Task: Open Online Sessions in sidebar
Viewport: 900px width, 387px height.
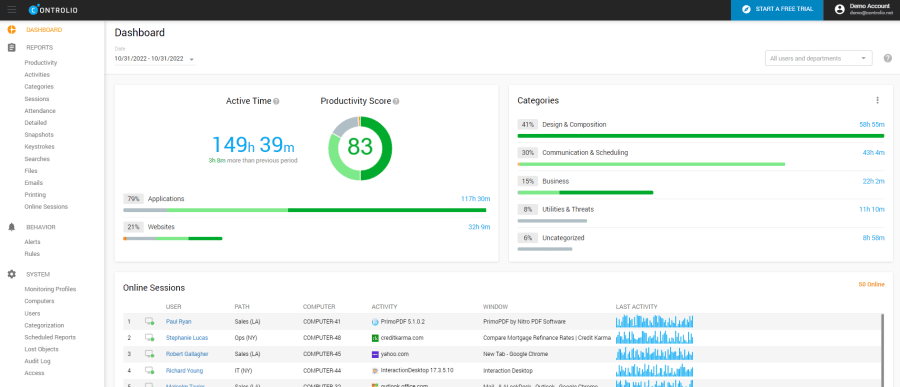Action: (46, 207)
